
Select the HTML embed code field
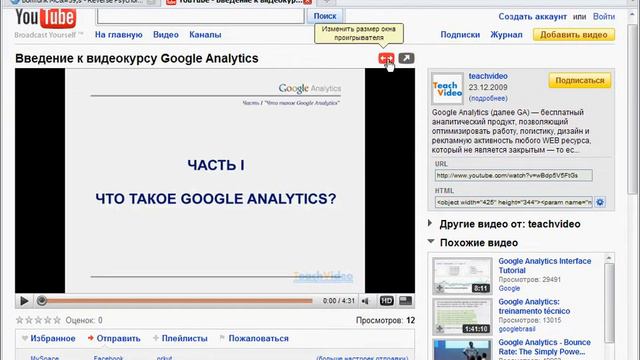coord(513,202)
